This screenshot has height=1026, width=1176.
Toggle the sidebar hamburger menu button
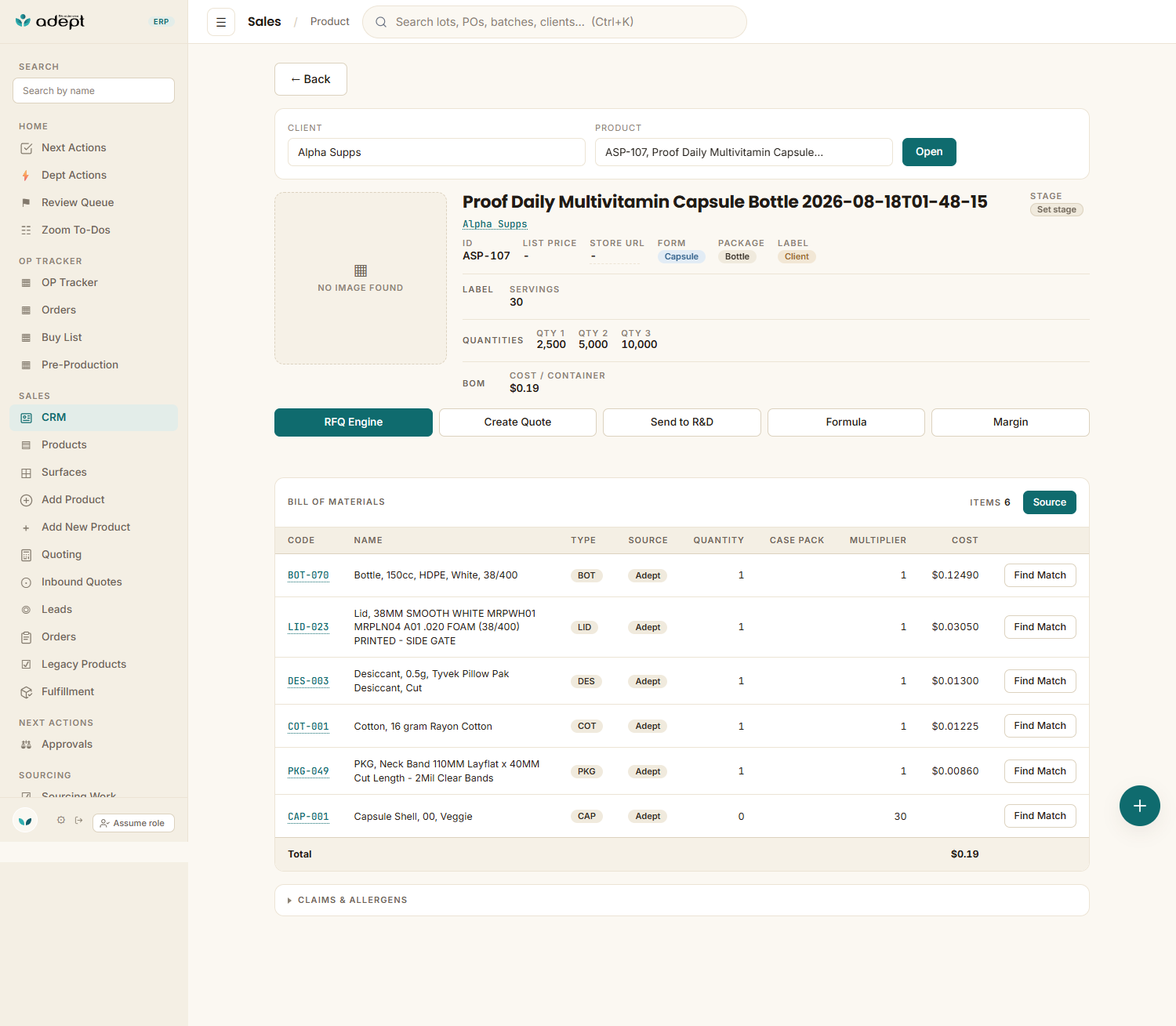[x=221, y=22]
